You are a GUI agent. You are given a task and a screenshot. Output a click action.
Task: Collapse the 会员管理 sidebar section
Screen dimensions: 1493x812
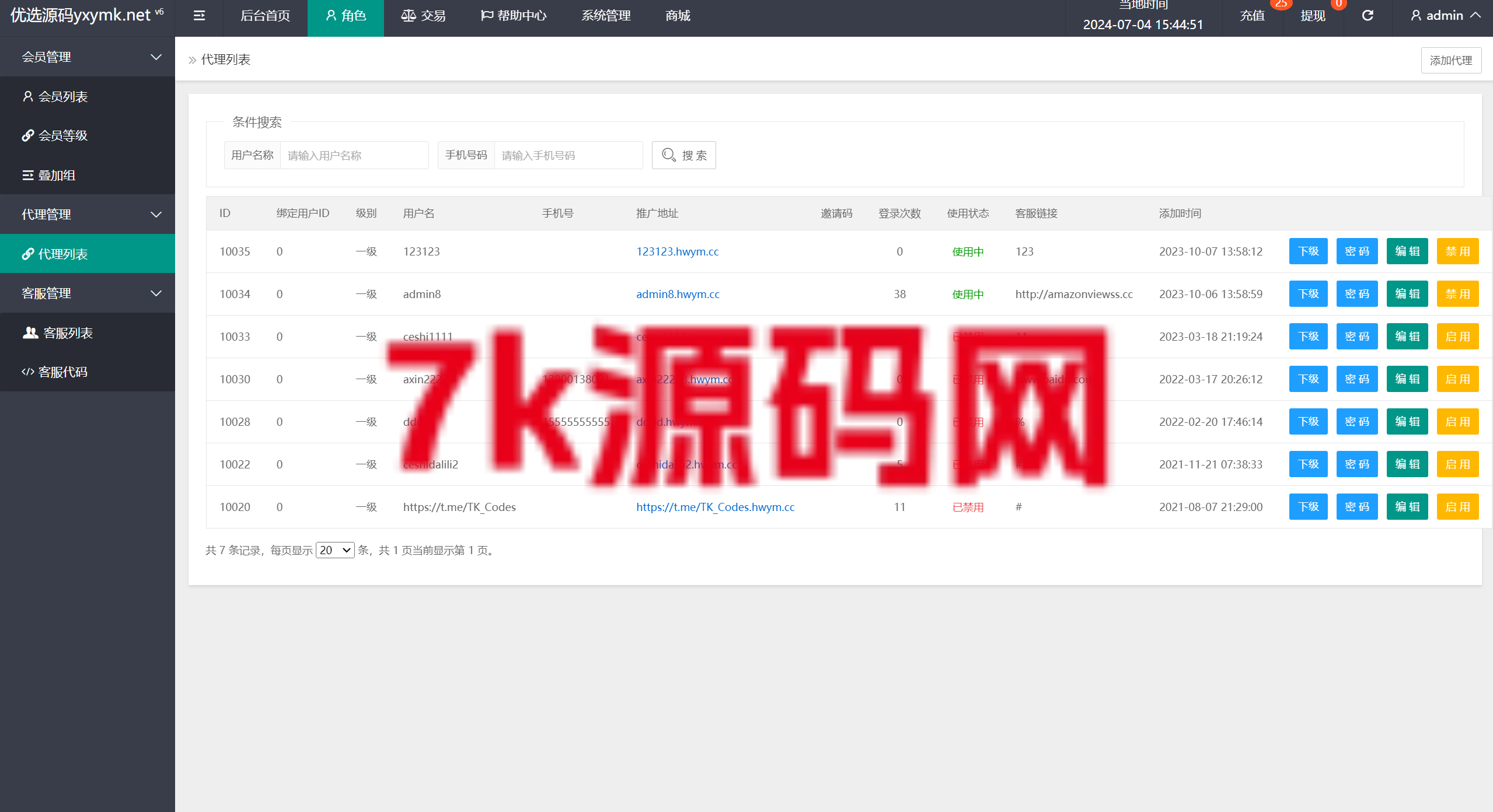point(88,57)
